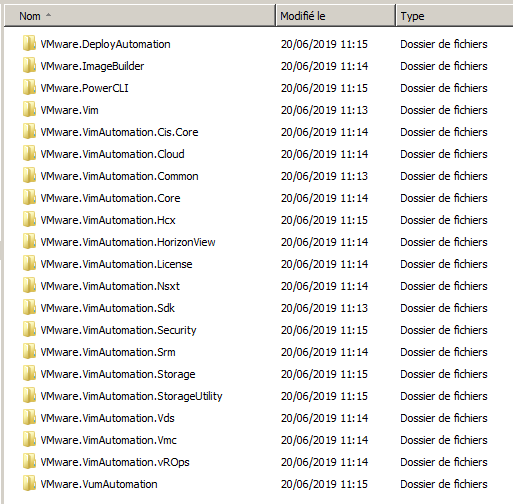
Task: Click the sort arrow beside Nom
Action: click(48, 15)
